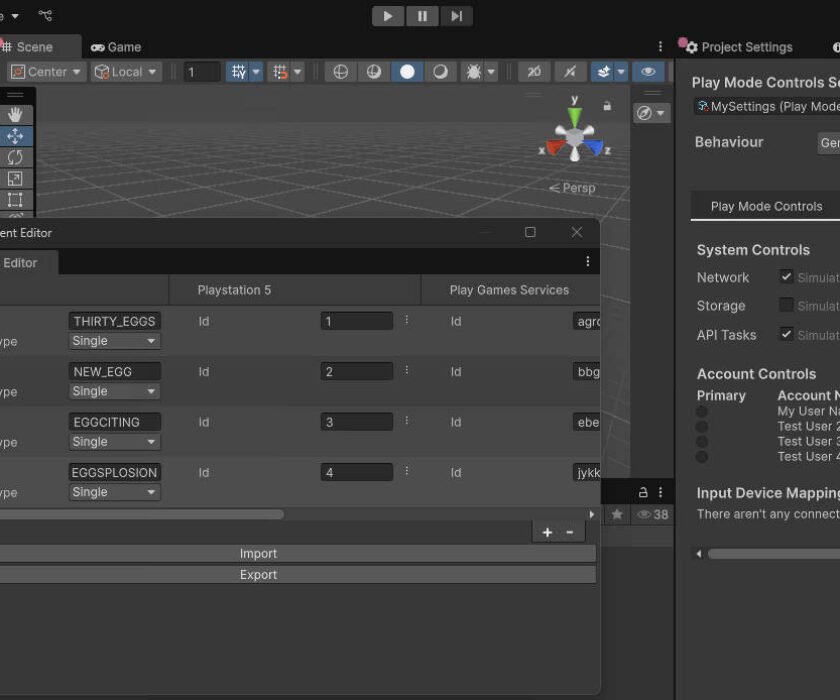The width and height of the screenshot is (840, 700).
Task: Click the Export button
Action: 258,574
